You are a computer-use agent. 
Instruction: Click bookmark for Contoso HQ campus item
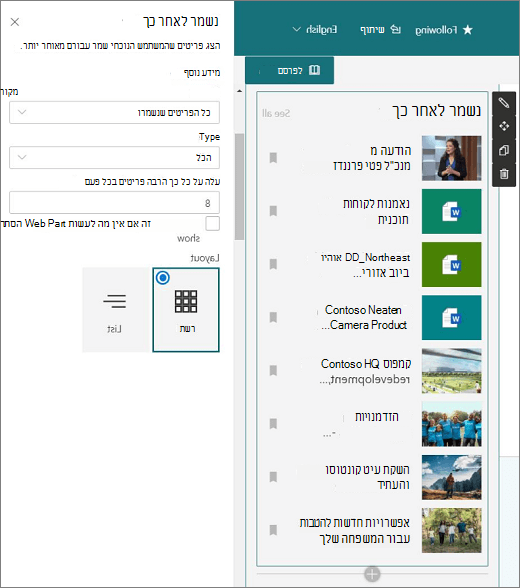(273, 371)
